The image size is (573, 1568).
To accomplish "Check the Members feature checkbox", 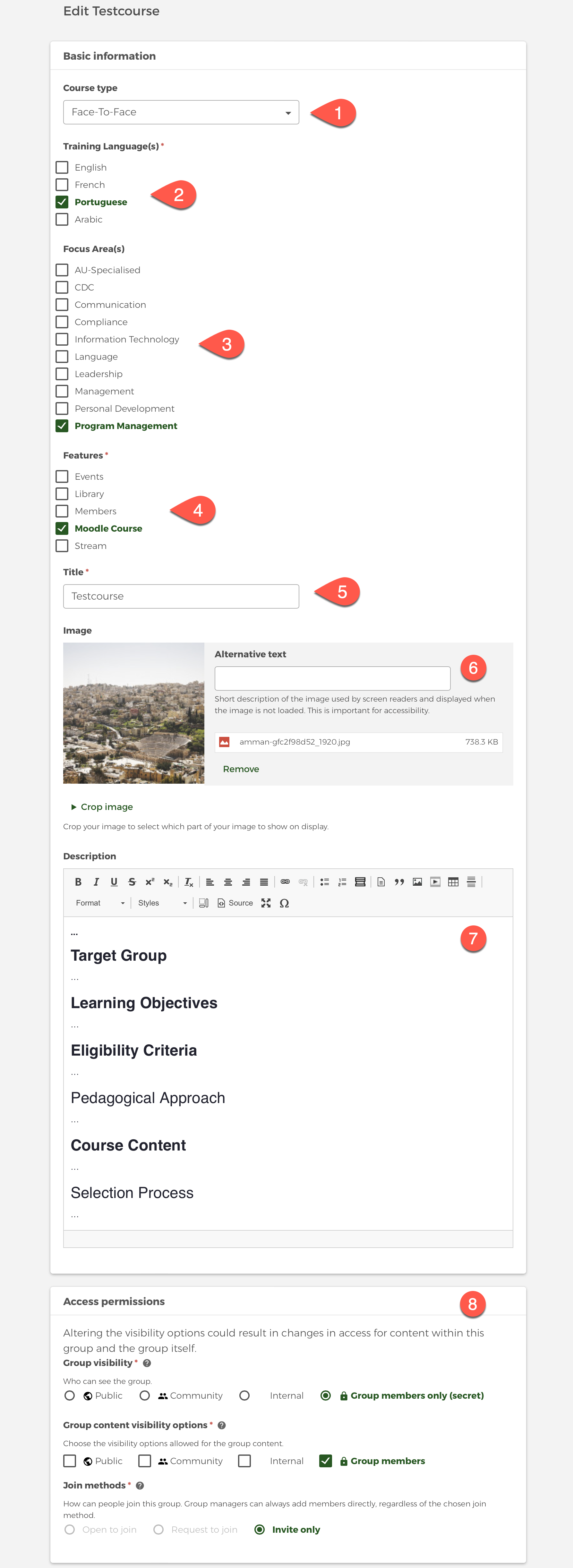I will 62,511.
